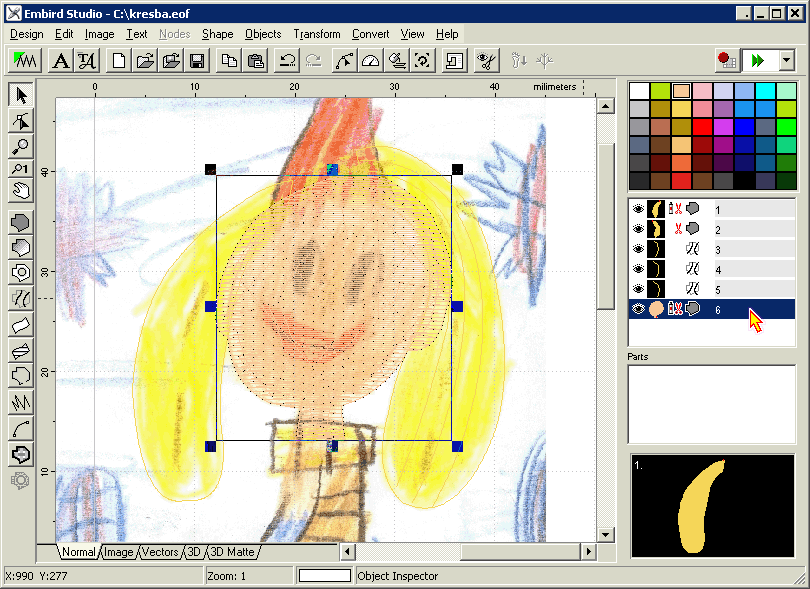The width and height of the screenshot is (810, 589).
Task: Click the horizontal scrollbar right arrow
Action: click(x=588, y=552)
